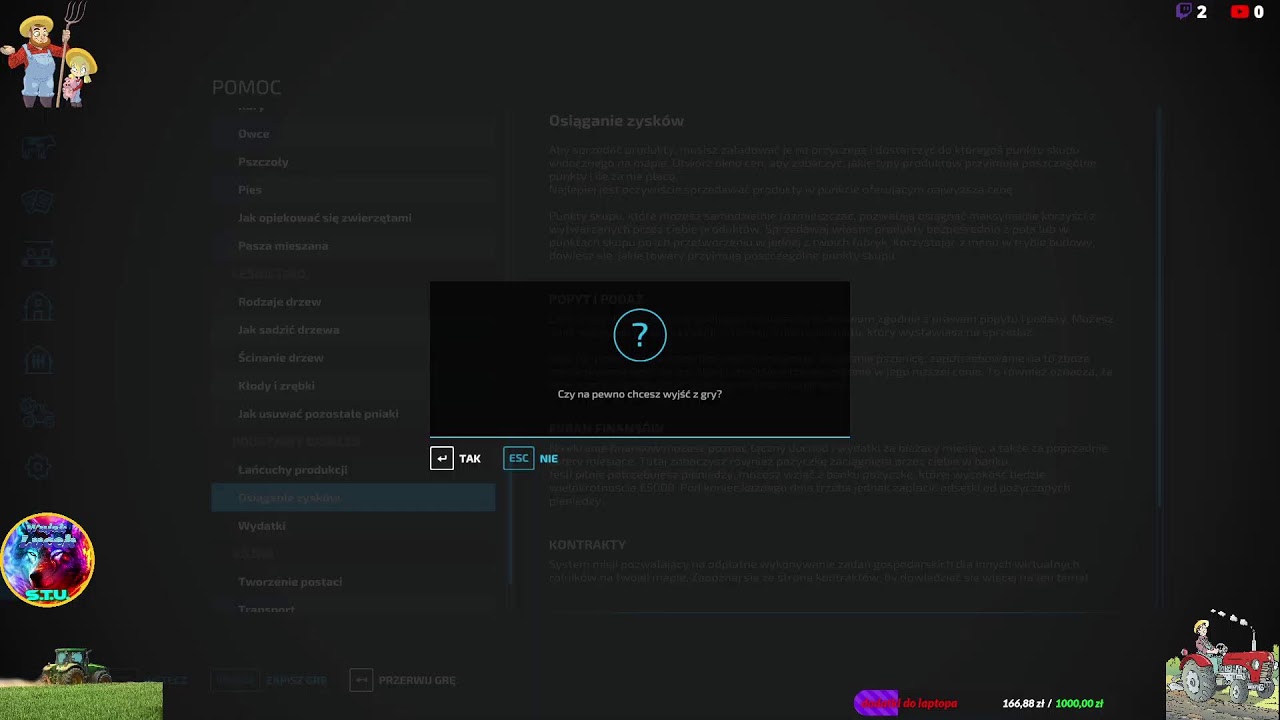The image size is (1280, 720).
Task: Open the Ścinanie drzew help topic
Action: [x=353, y=357]
